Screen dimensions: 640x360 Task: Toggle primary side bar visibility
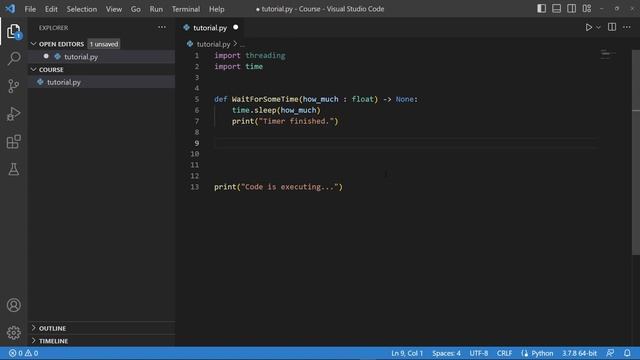(x=541, y=9)
